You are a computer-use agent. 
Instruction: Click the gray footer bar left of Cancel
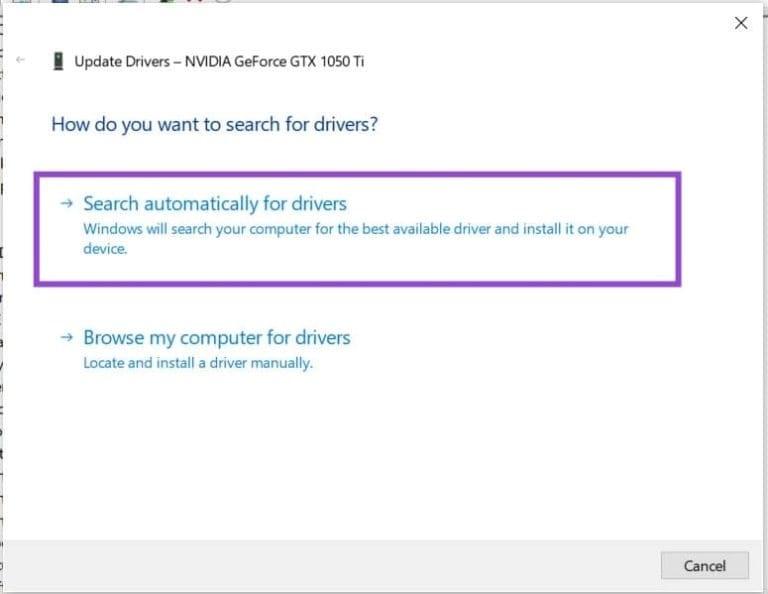(330, 565)
